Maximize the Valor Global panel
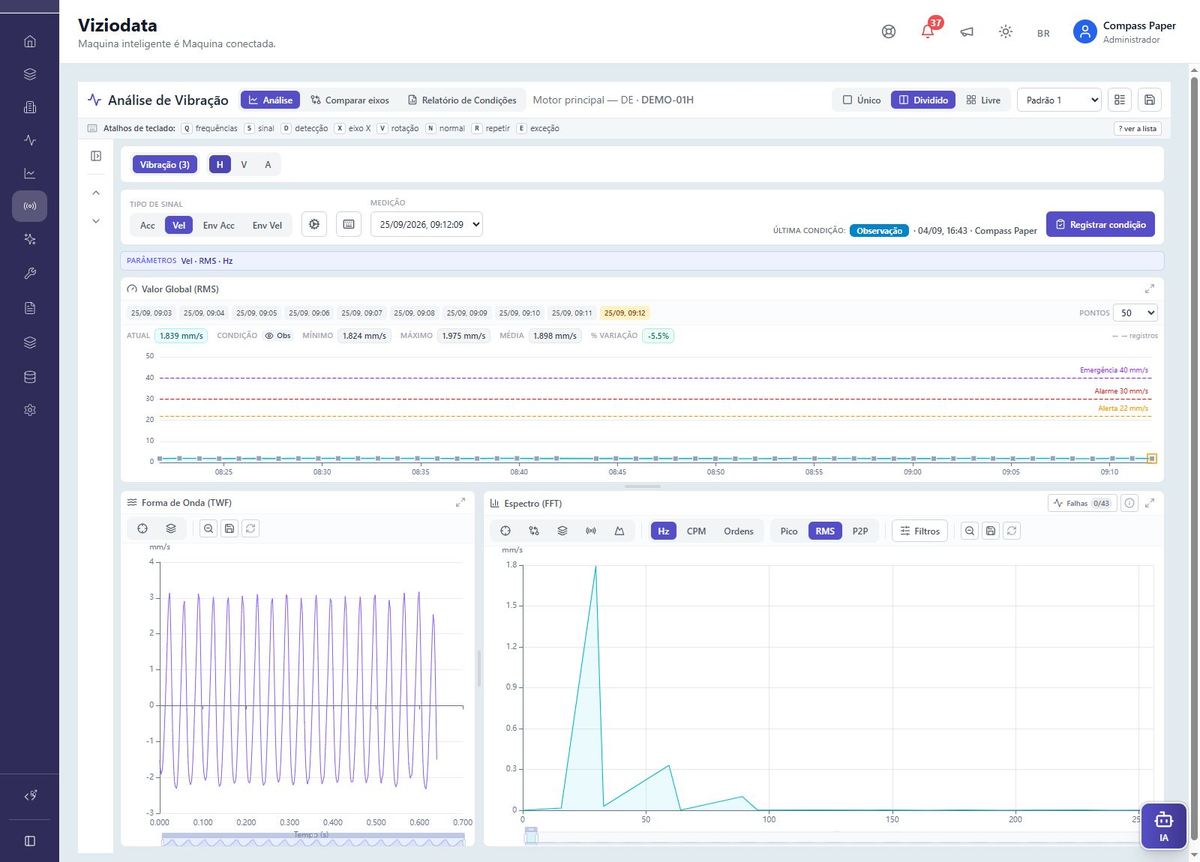The image size is (1200, 862). pos(1150,288)
